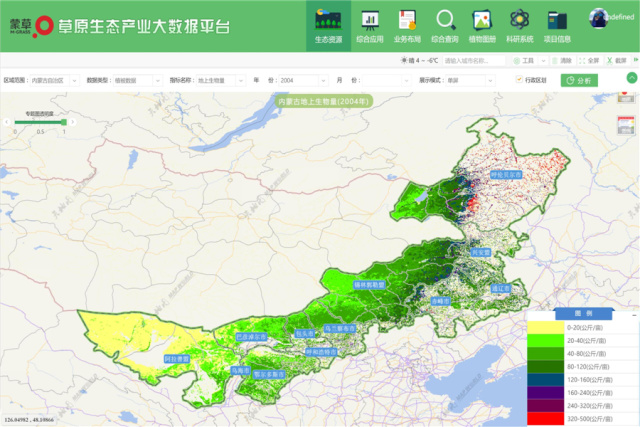This screenshot has height=427, width=640.
Task: Open the 业务布局 module
Action: [407, 25]
